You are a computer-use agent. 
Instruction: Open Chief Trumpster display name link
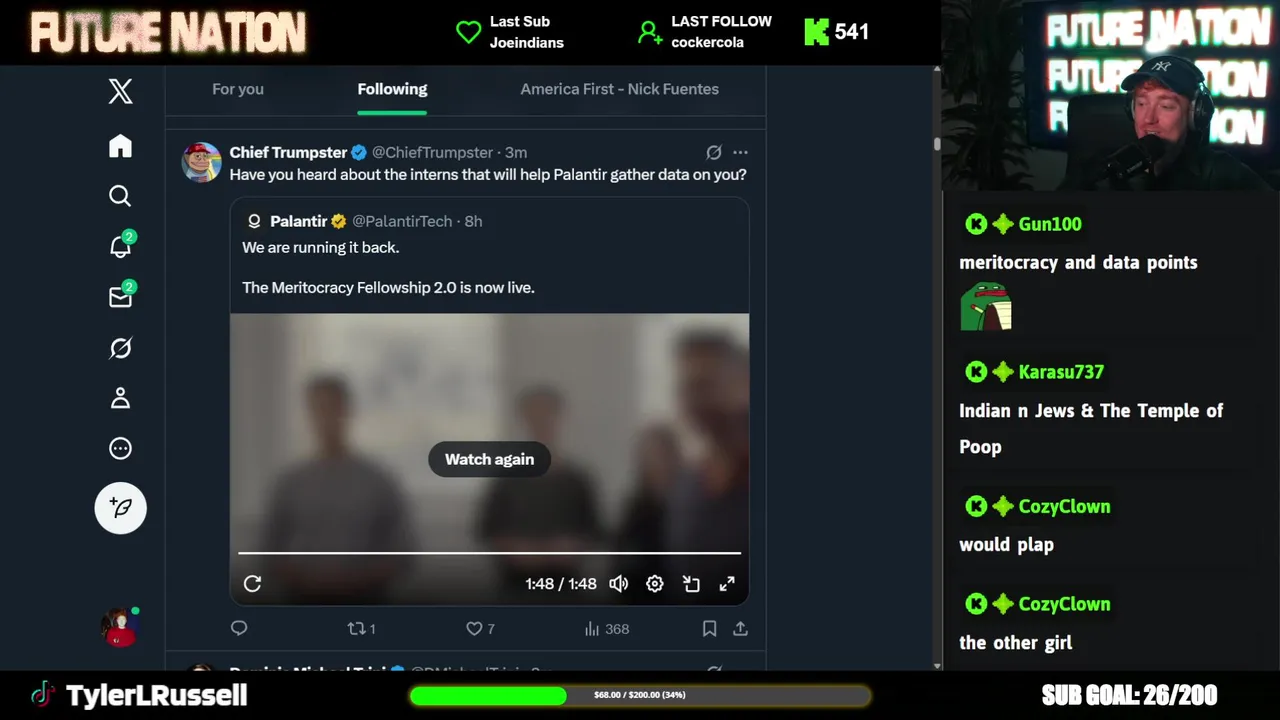[x=288, y=152]
